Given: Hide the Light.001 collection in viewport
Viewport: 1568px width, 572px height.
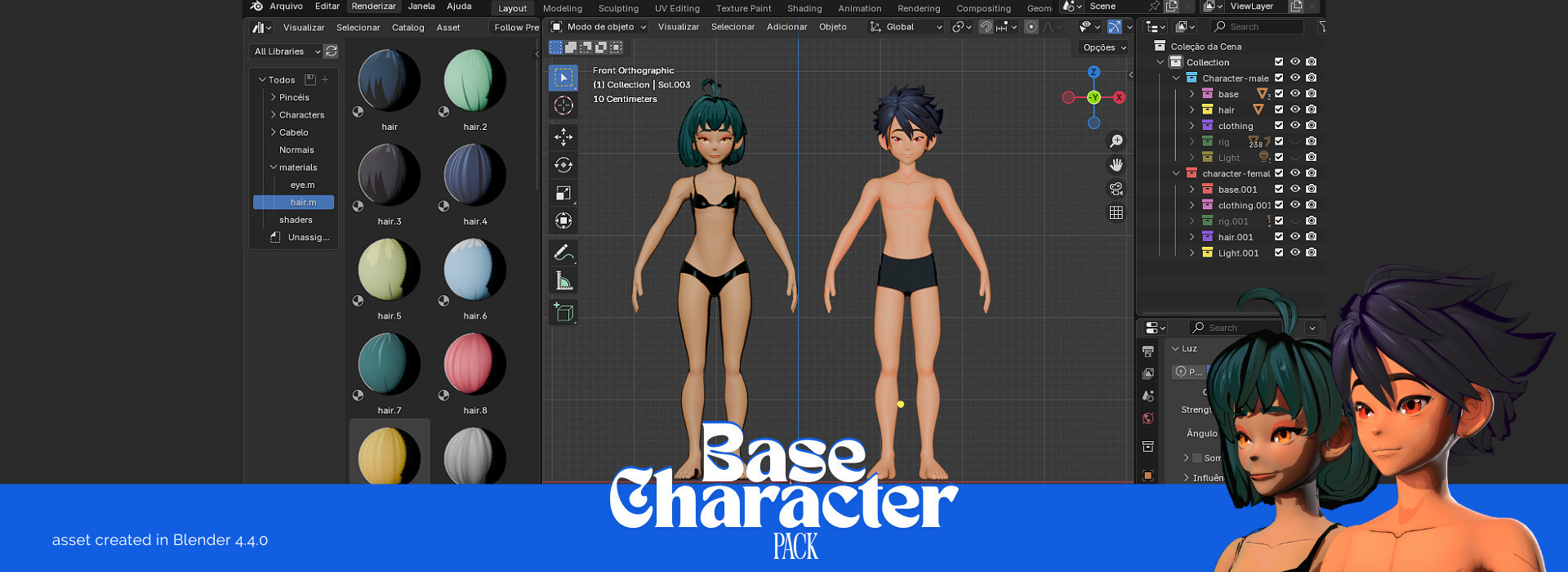Looking at the screenshot, I should click(x=1294, y=252).
